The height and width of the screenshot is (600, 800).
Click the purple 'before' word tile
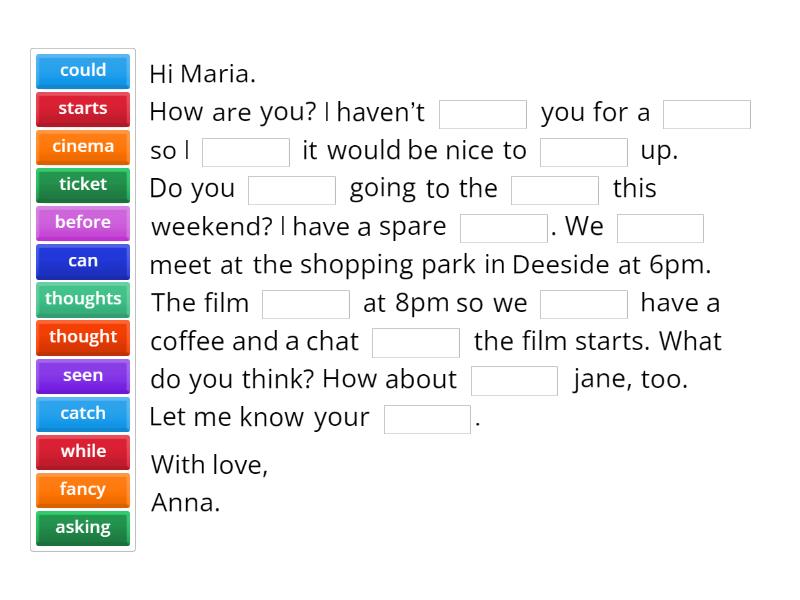point(83,223)
